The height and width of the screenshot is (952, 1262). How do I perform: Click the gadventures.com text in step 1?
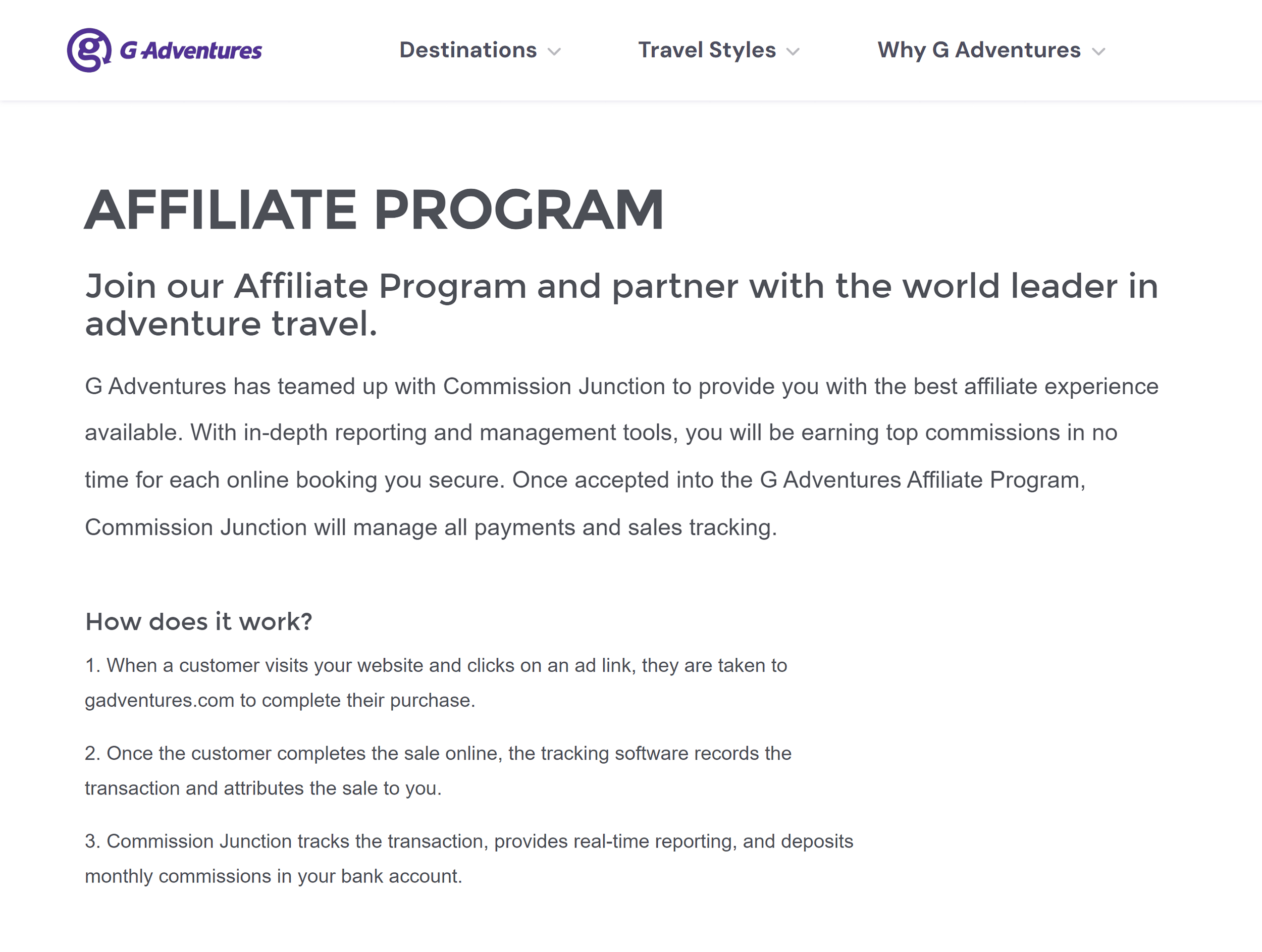160,700
